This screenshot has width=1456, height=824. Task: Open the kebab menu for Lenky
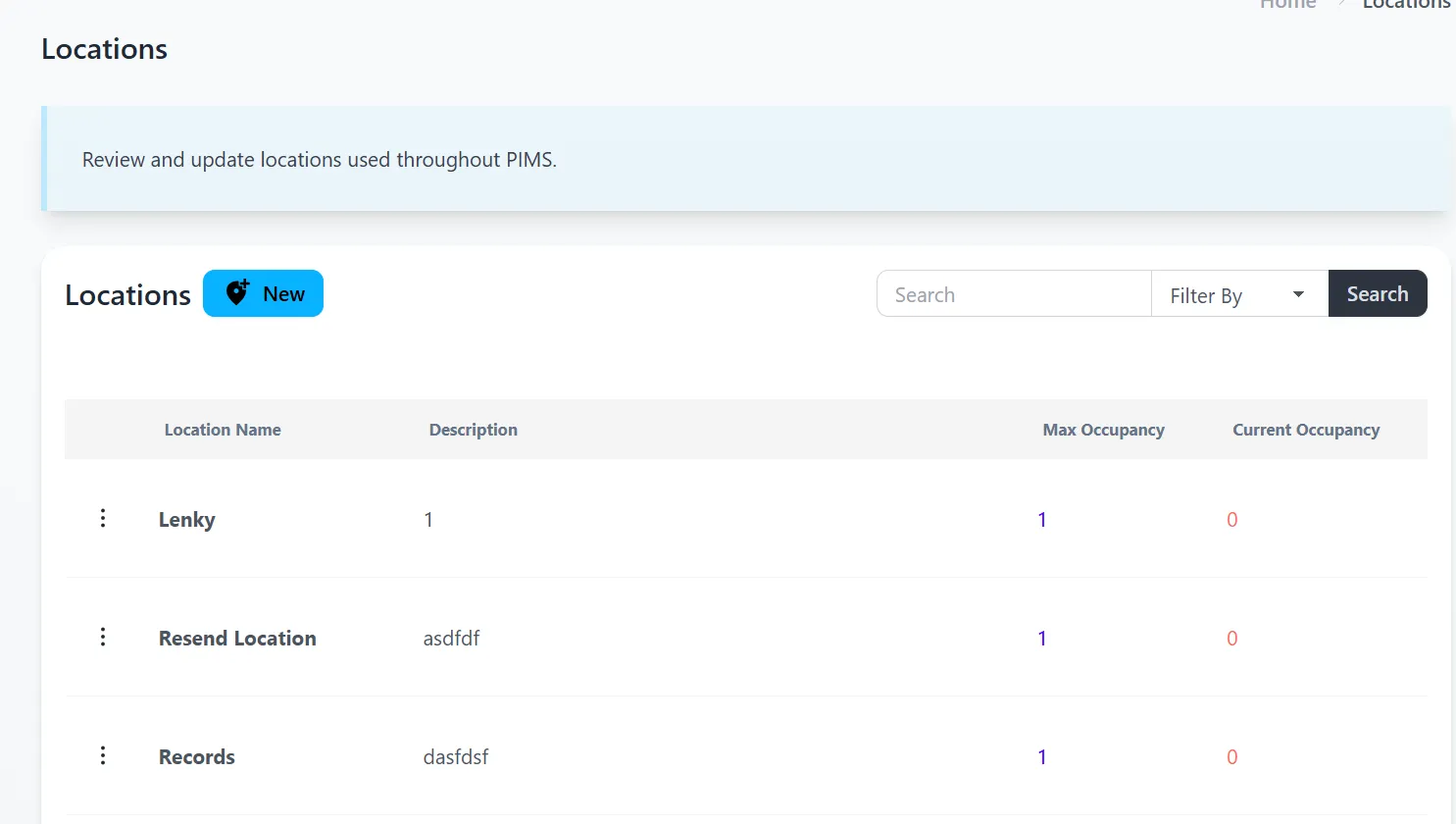[103, 518]
